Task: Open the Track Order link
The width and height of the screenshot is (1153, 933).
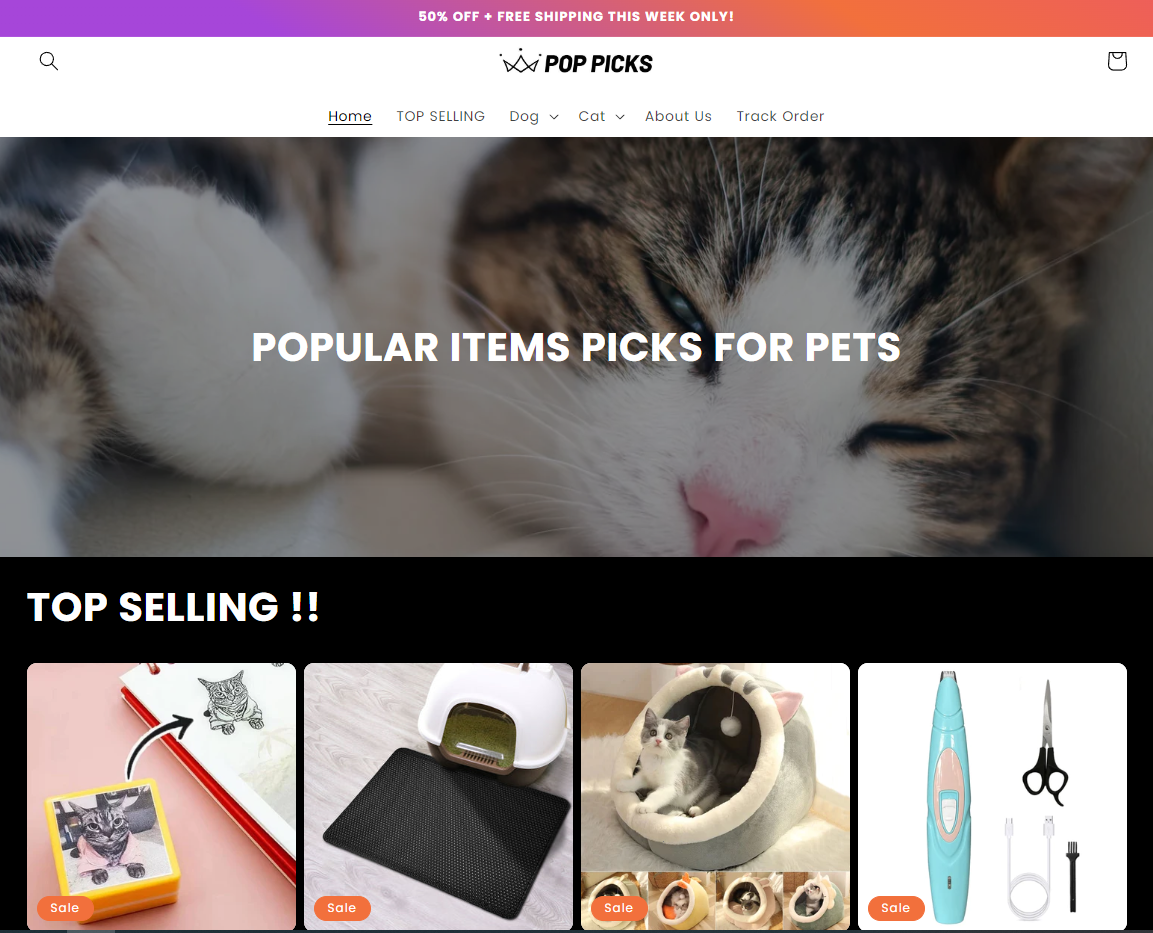Action: tap(780, 116)
